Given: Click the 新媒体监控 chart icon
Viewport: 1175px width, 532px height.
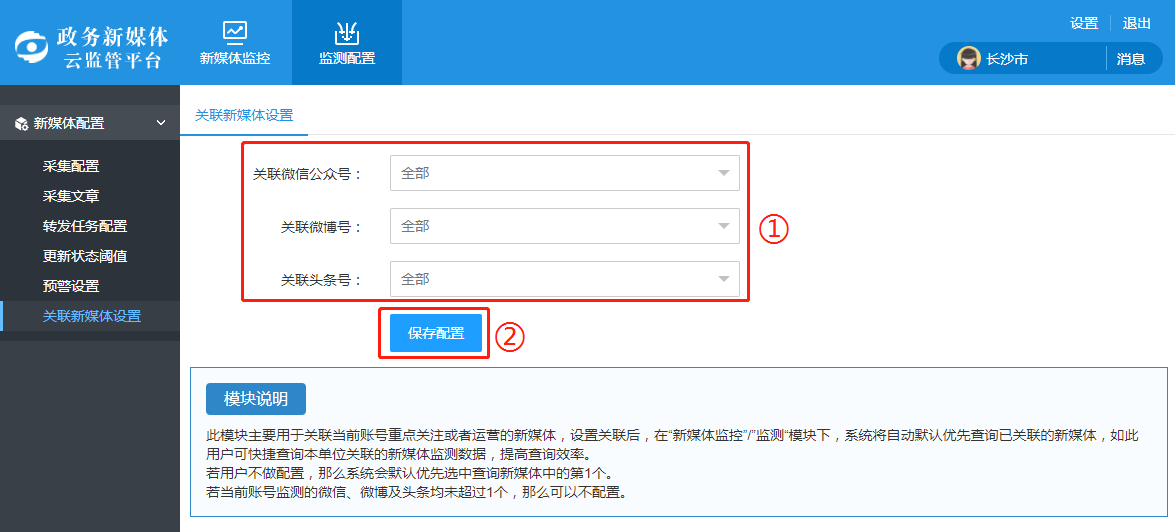Looking at the screenshot, I should point(235,32).
